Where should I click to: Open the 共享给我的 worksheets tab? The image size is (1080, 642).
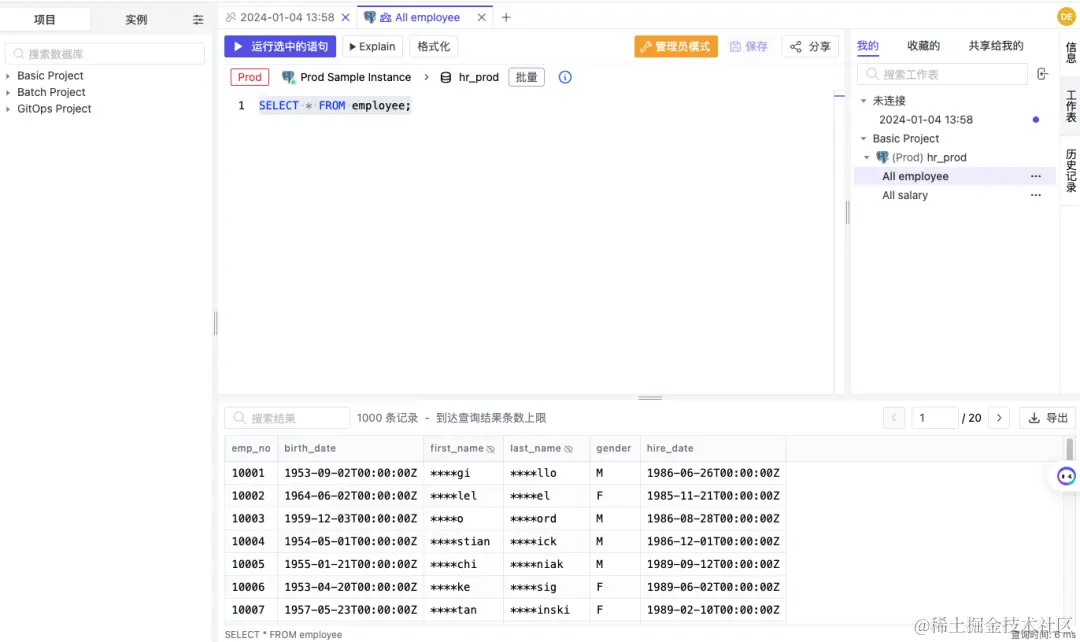point(996,45)
